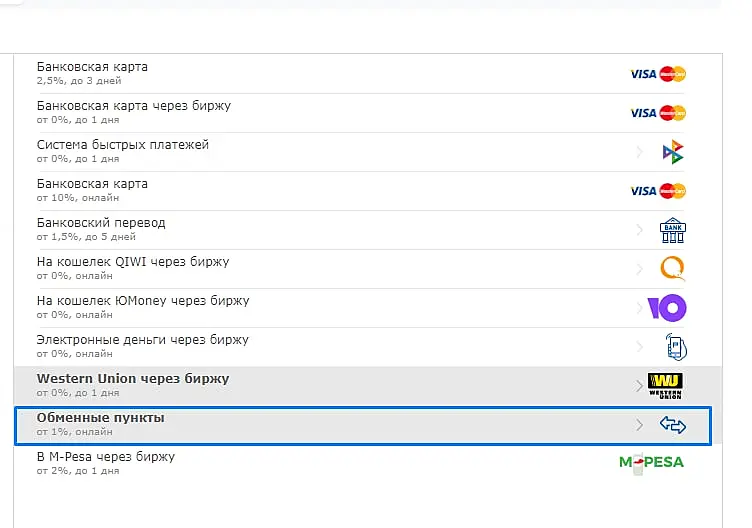Click the Visa/Mastercard logo for 2,5% bank card
Image resolution: width=752 pixels, height=528 pixels.
(x=658, y=74)
